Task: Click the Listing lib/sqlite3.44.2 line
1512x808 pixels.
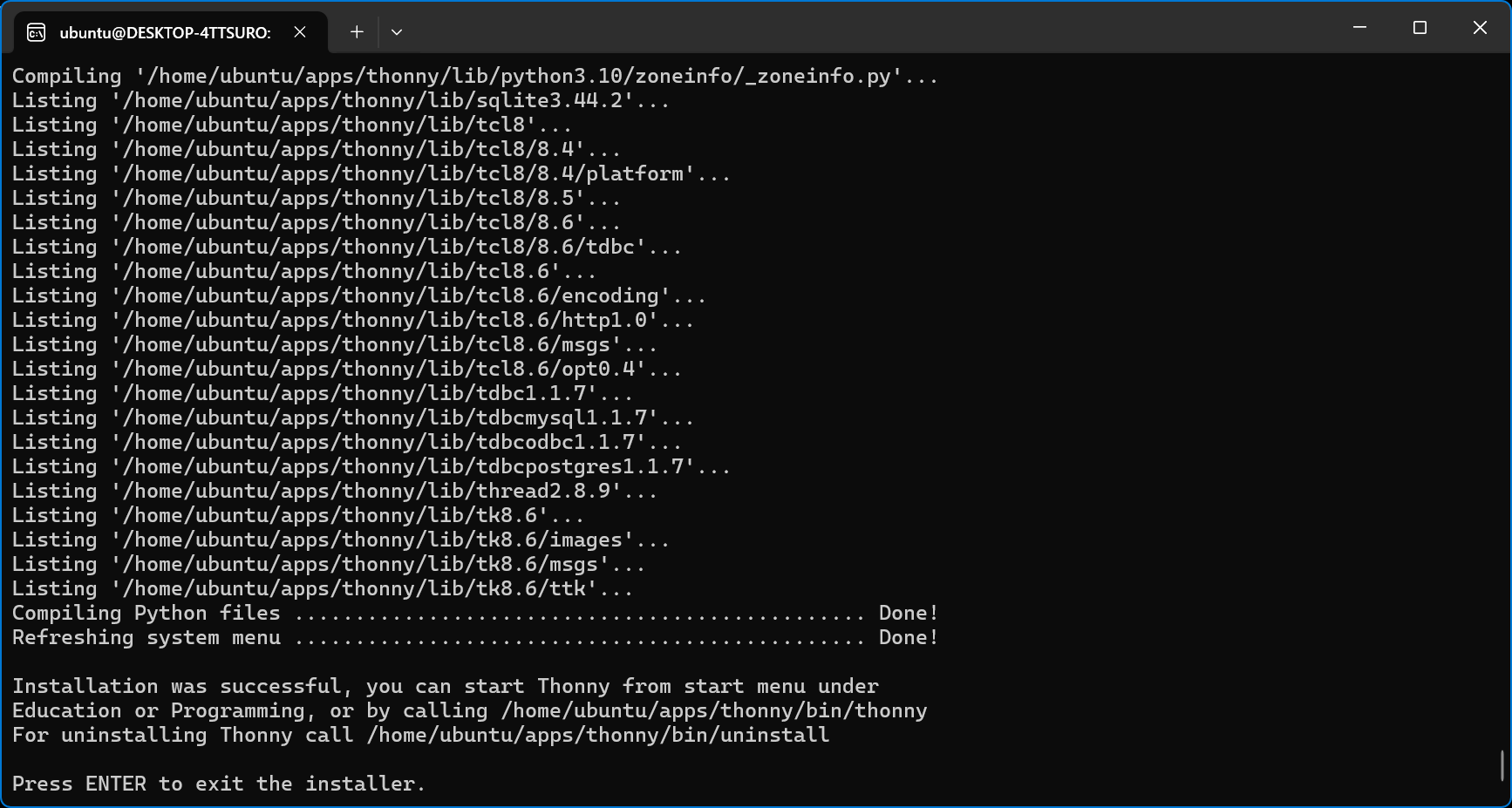Action: 341,100
